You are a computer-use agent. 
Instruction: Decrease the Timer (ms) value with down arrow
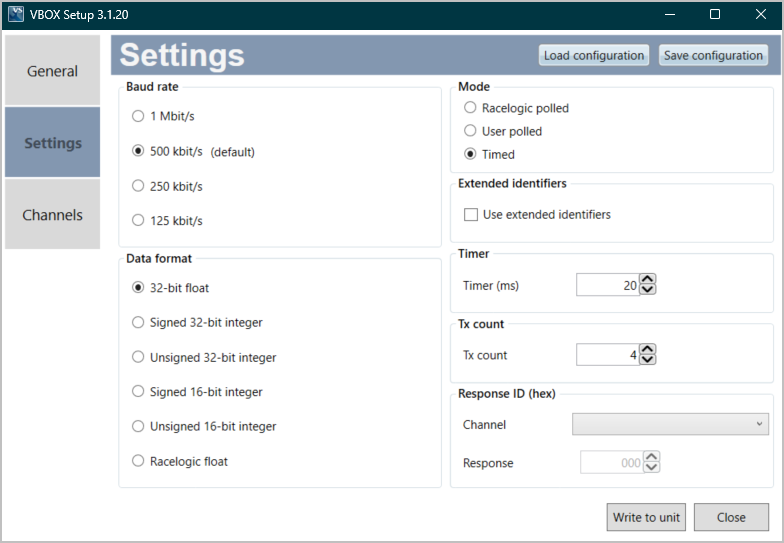(648, 290)
